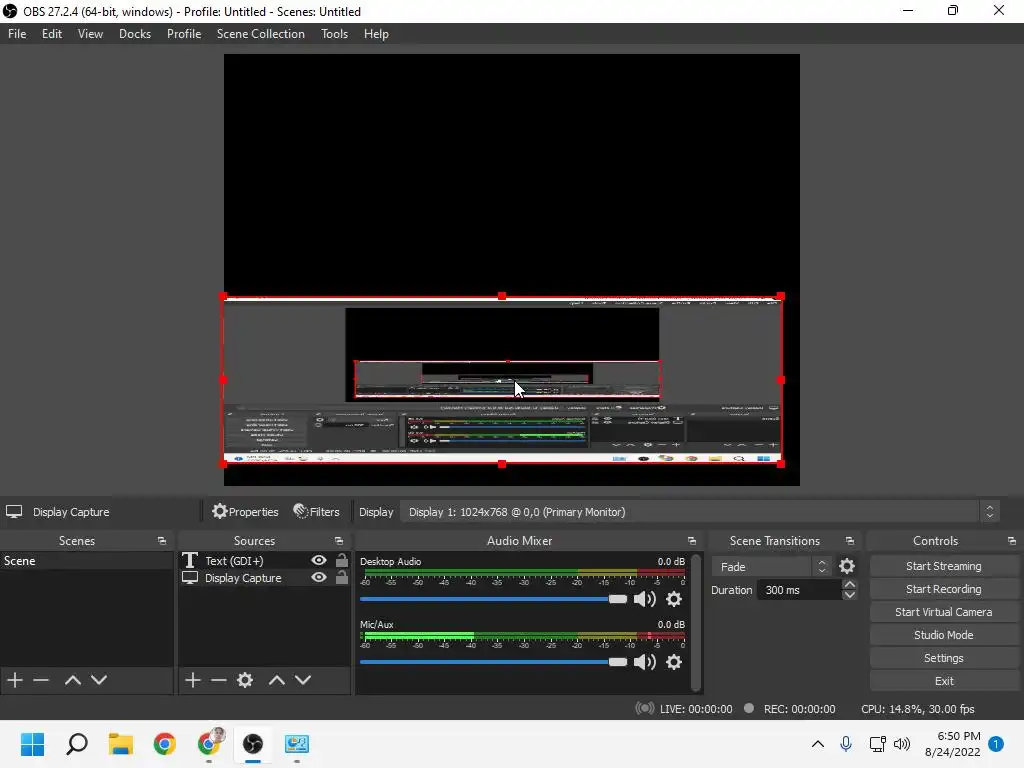Click the taskbar microphone icon
This screenshot has width=1024, height=768.
coord(846,744)
